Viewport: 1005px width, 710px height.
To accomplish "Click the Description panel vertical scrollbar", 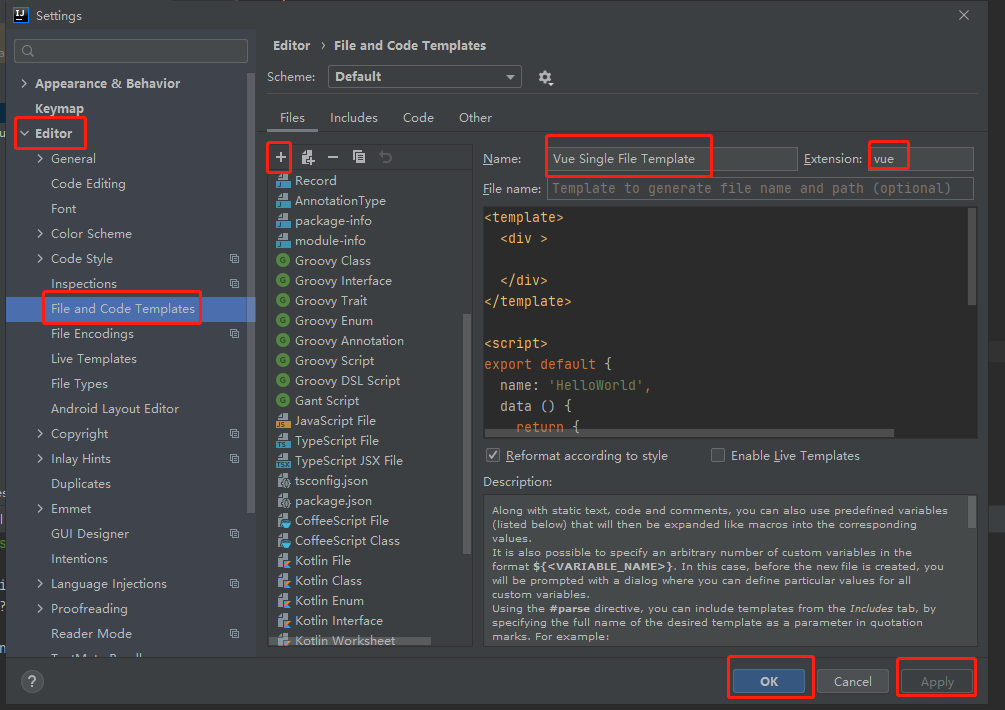I will tap(972, 512).
